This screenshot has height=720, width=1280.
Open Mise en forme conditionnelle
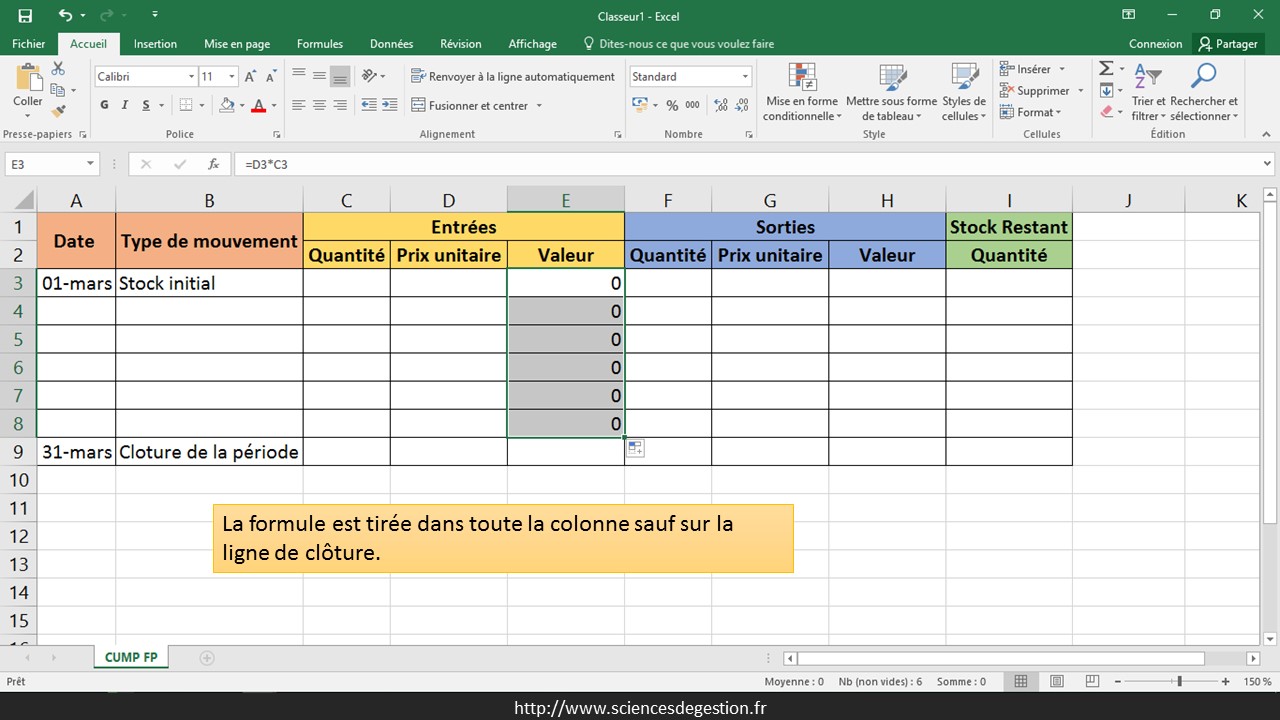(x=802, y=93)
